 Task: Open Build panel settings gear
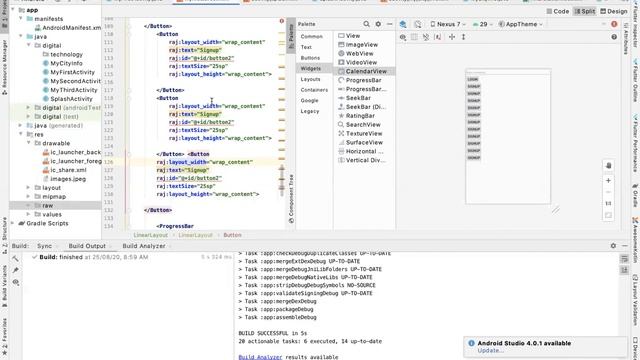coord(613,246)
